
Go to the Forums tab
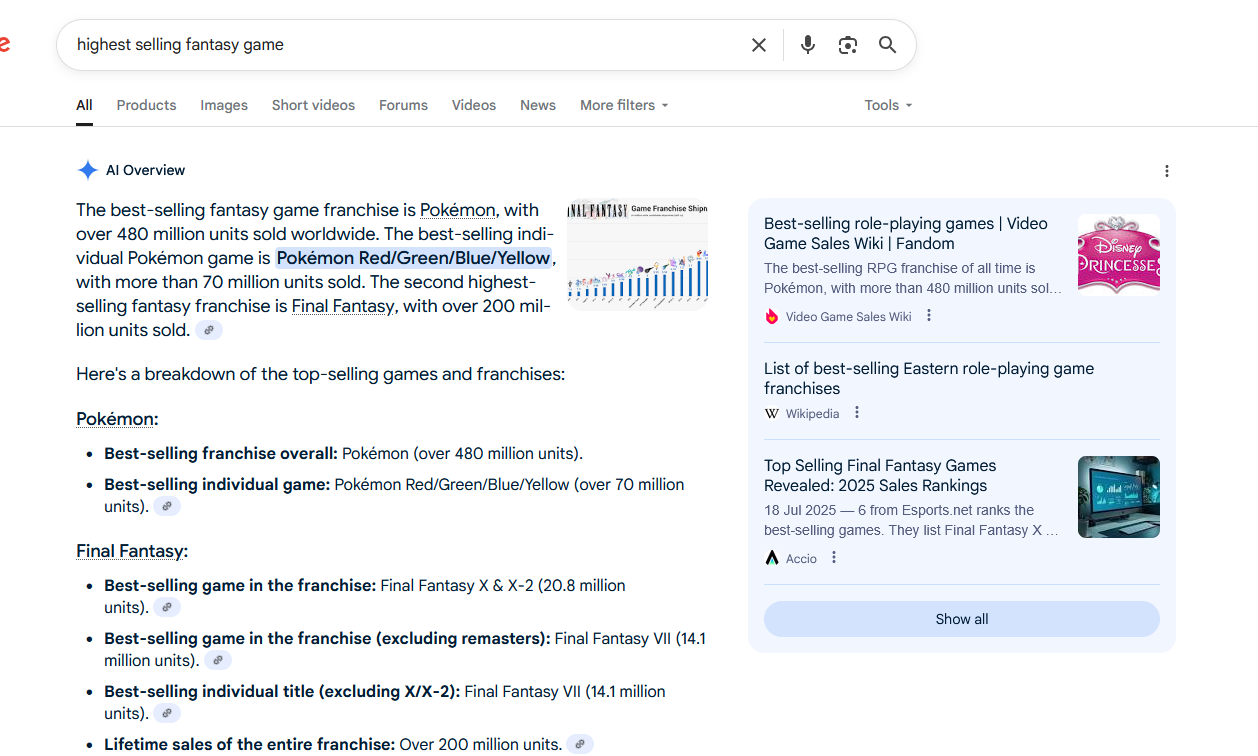pyautogui.click(x=403, y=105)
